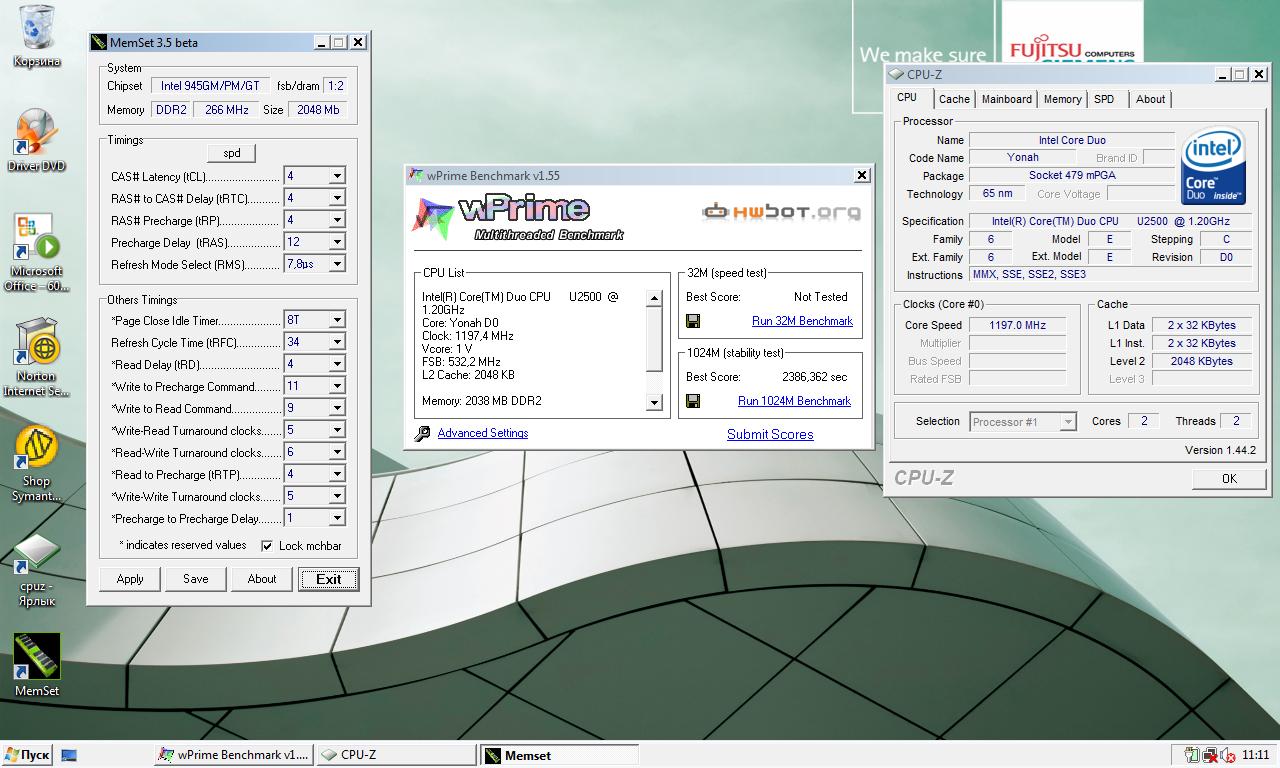Toggle the Lock mchbar checkbox
This screenshot has height=768, width=1280.
[x=267, y=546]
